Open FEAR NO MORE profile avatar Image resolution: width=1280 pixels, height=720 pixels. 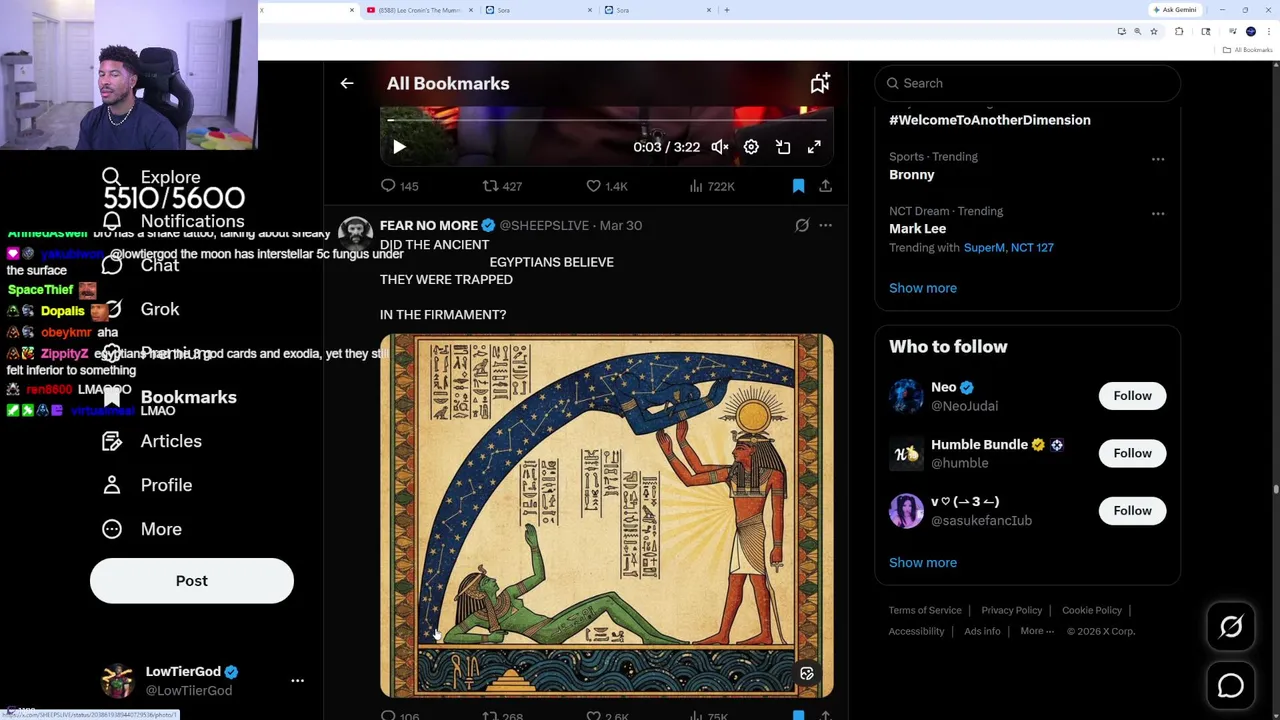[x=355, y=234]
